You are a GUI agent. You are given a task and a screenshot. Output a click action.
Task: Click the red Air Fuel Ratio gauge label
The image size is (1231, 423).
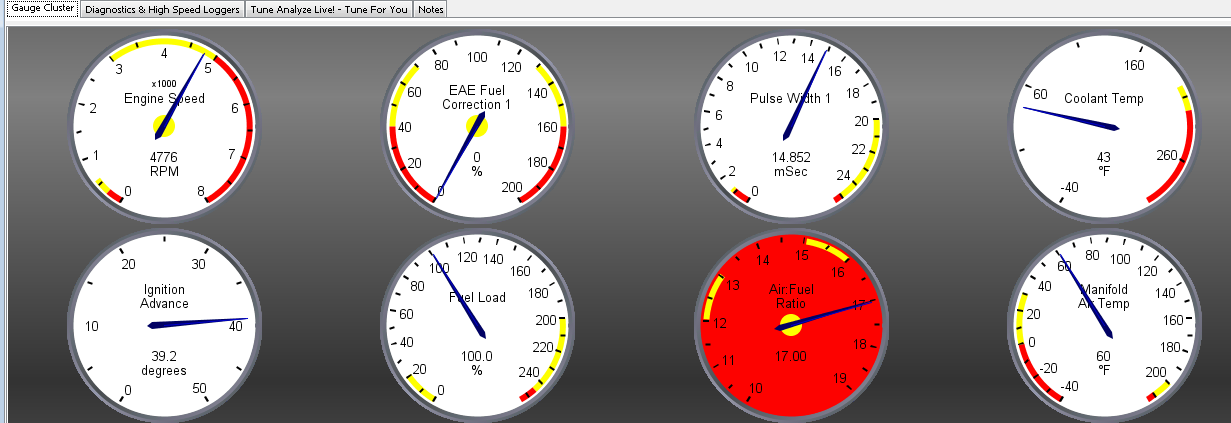click(x=791, y=296)
